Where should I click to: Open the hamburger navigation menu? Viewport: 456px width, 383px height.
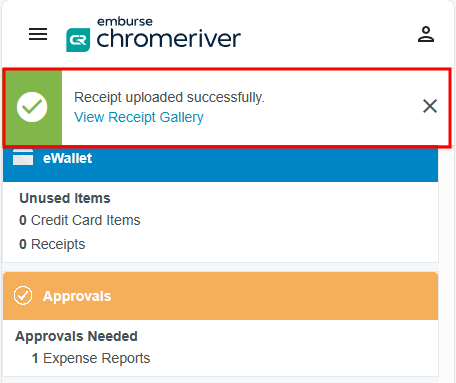tap(38, 34)
